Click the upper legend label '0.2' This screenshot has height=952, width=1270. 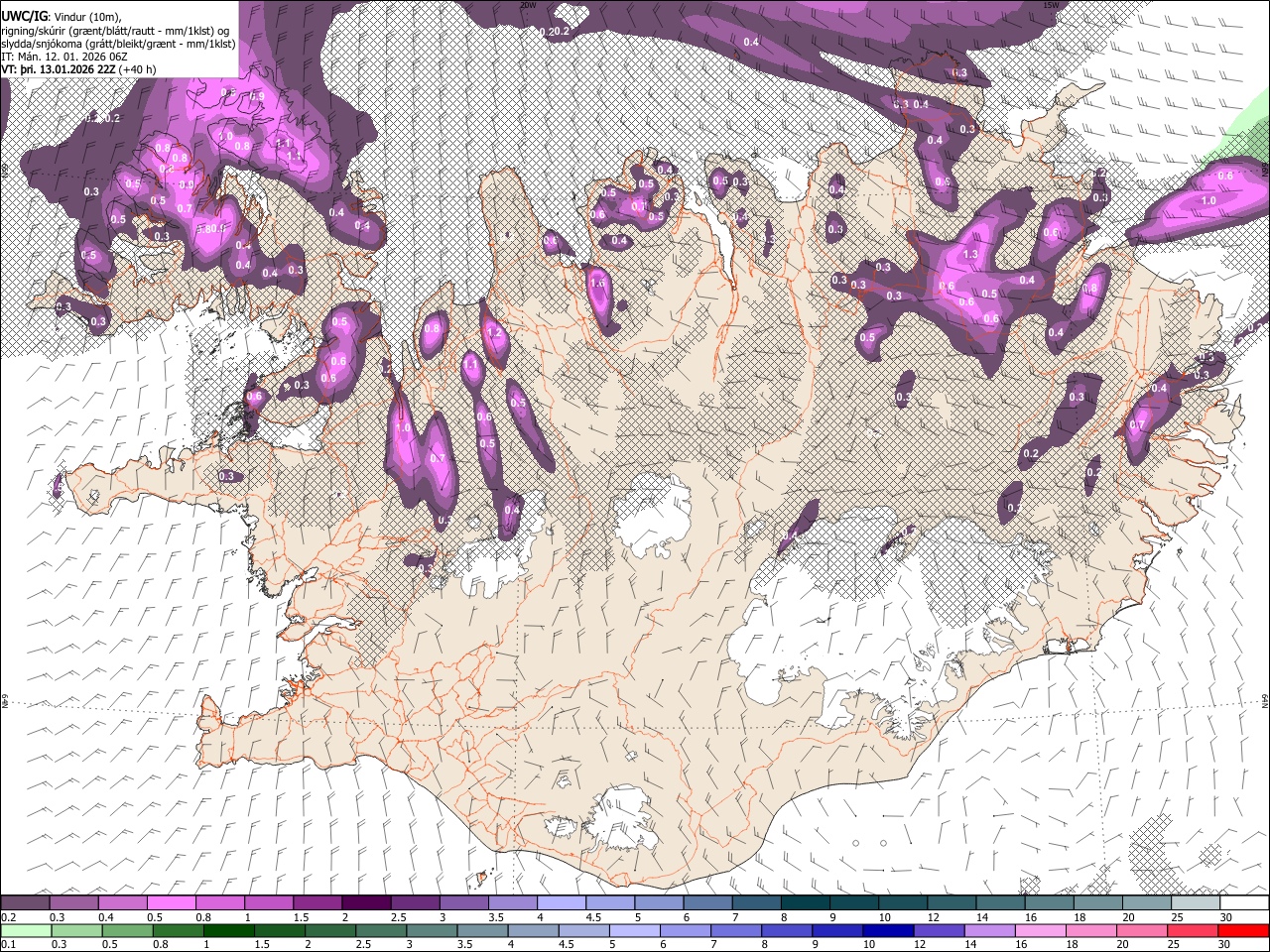(8, 917)
